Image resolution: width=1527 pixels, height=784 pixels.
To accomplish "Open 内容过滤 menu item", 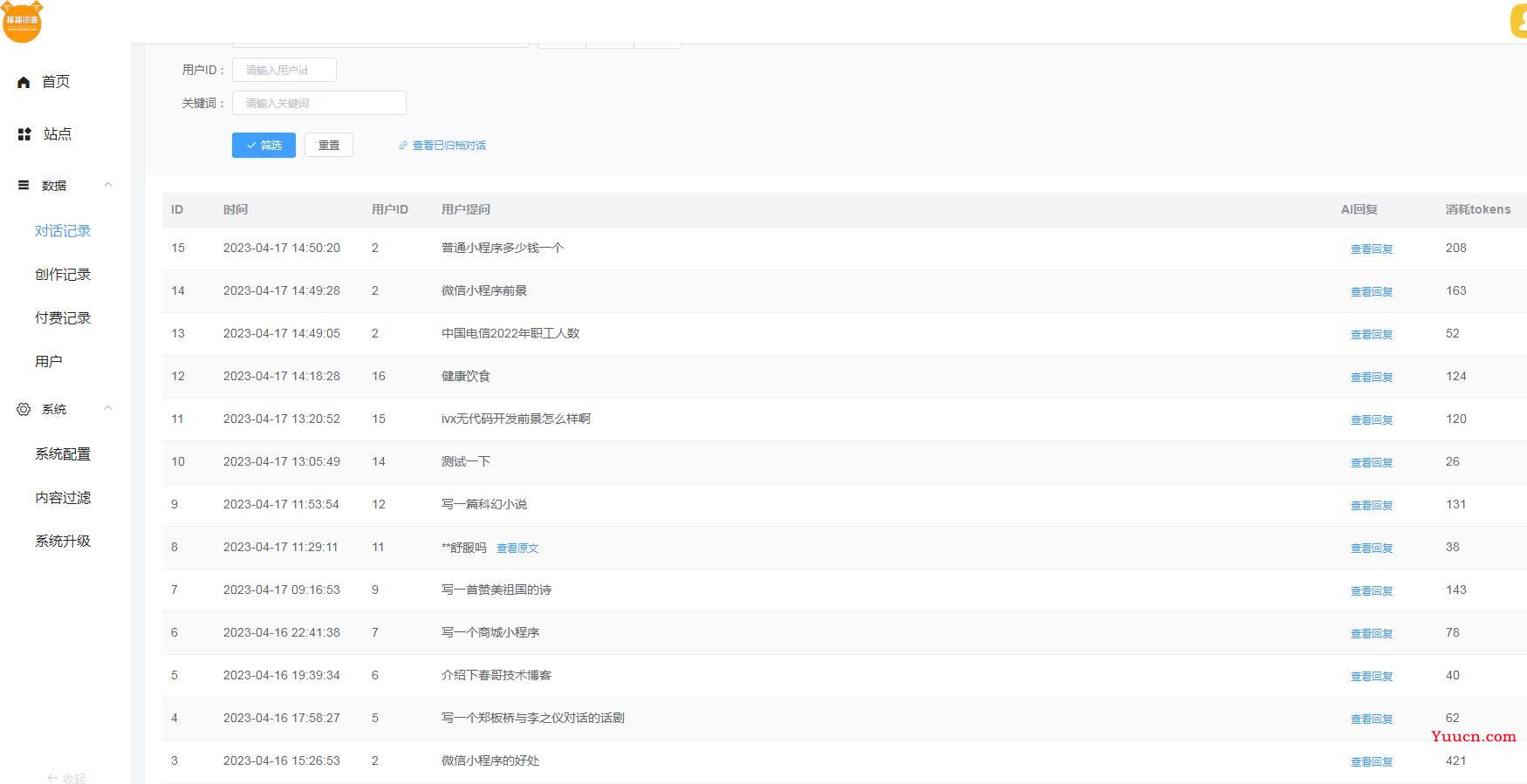I will (x=63, y=498).
